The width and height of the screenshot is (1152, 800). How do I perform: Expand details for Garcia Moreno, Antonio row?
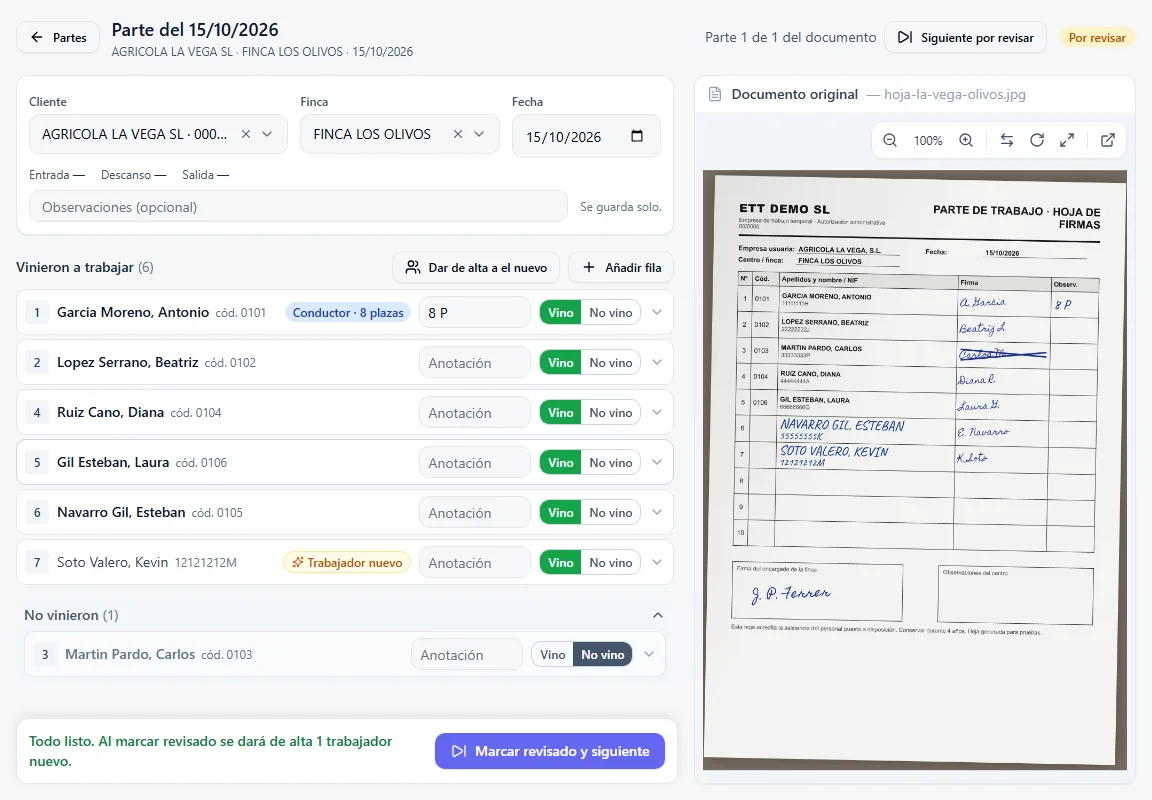657,312
